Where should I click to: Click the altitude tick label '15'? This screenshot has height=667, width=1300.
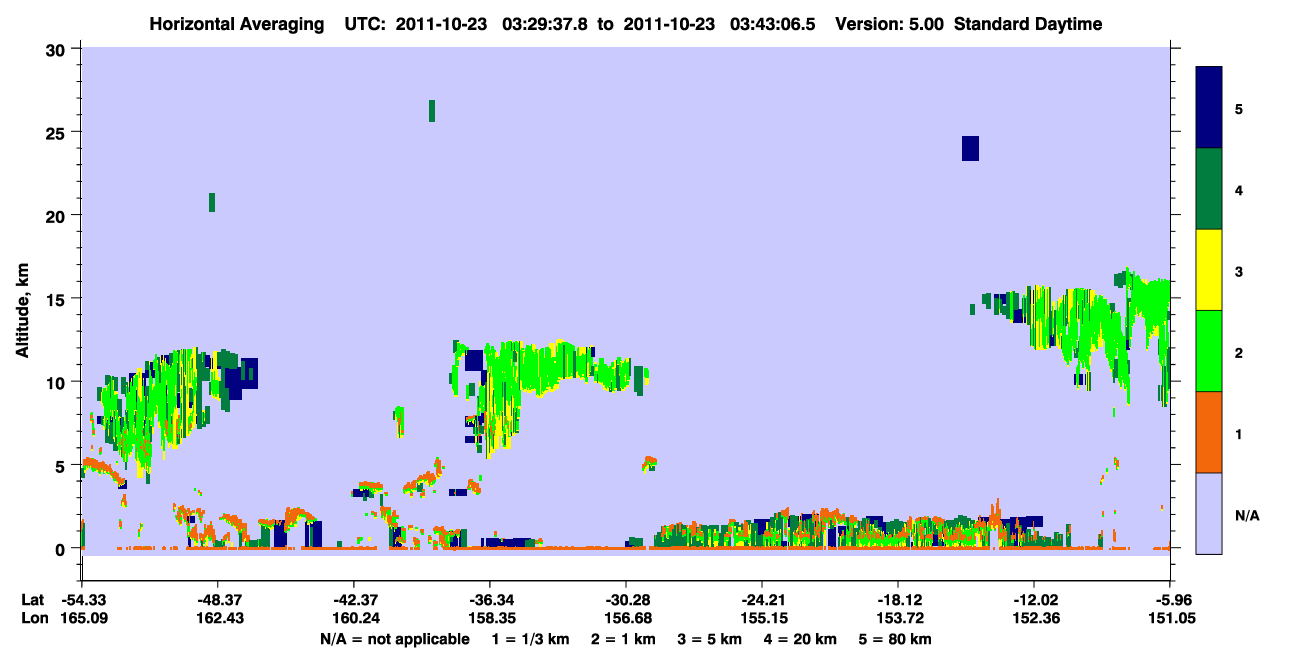point(58,299)
